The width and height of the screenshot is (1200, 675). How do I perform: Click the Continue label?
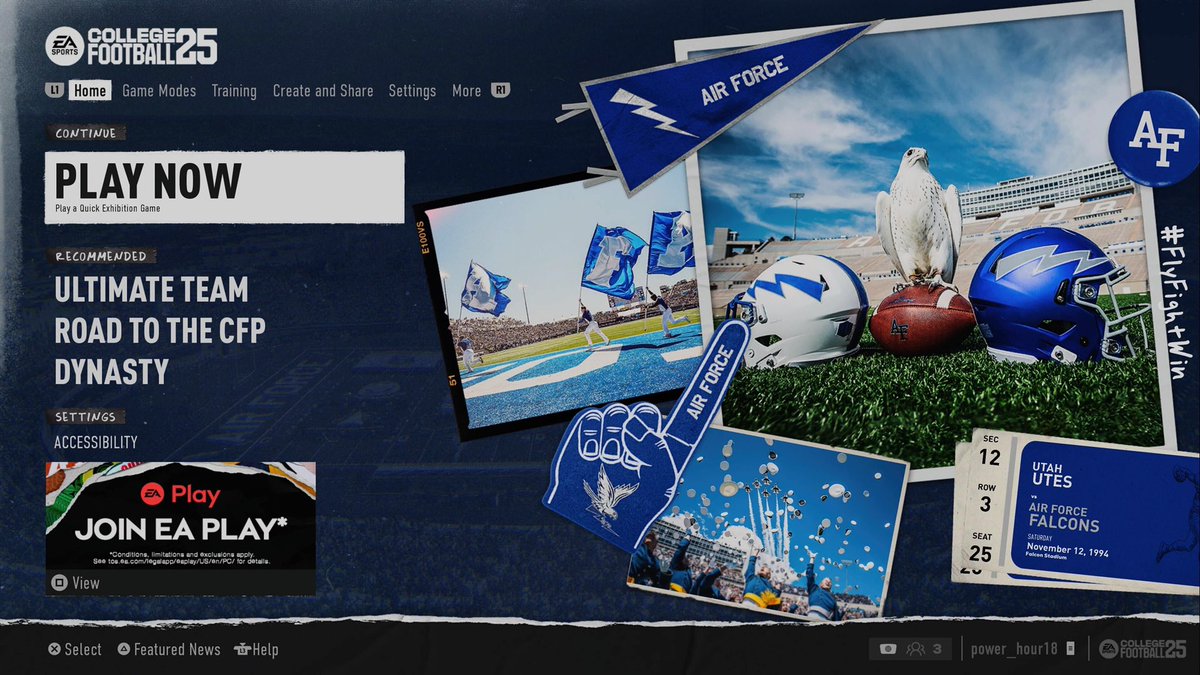[x=86, y=133]
